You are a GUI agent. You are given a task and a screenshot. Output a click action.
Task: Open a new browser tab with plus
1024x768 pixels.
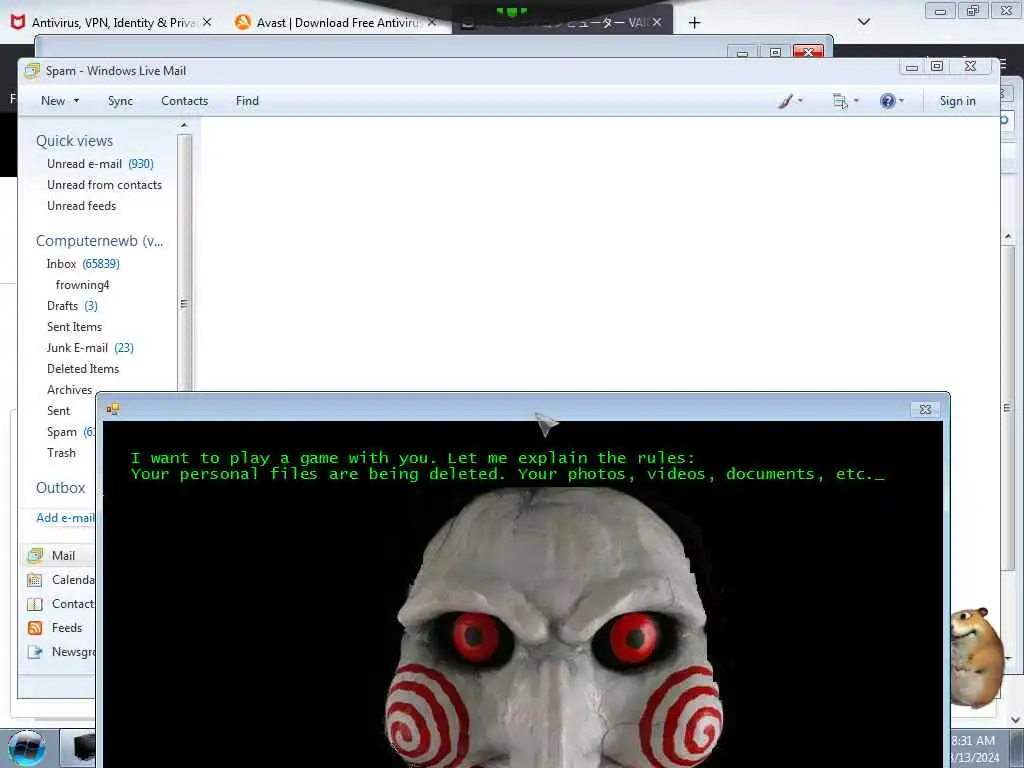(x=694, y=23)
